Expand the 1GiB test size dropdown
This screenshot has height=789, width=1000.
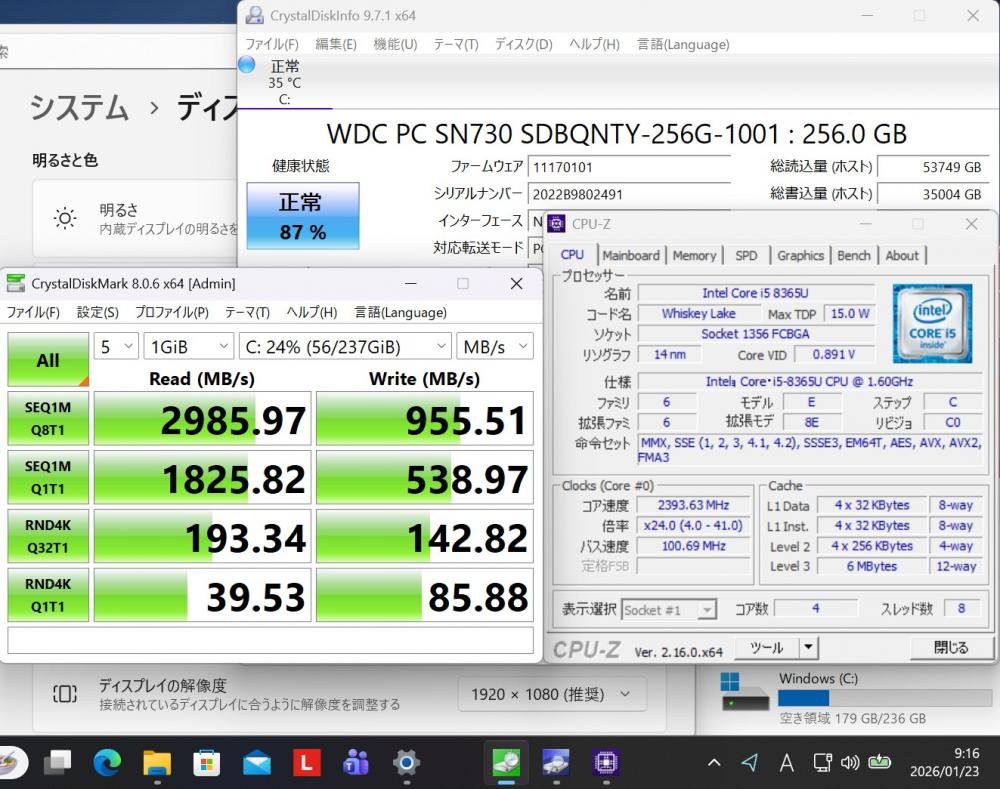coord(189,347)
